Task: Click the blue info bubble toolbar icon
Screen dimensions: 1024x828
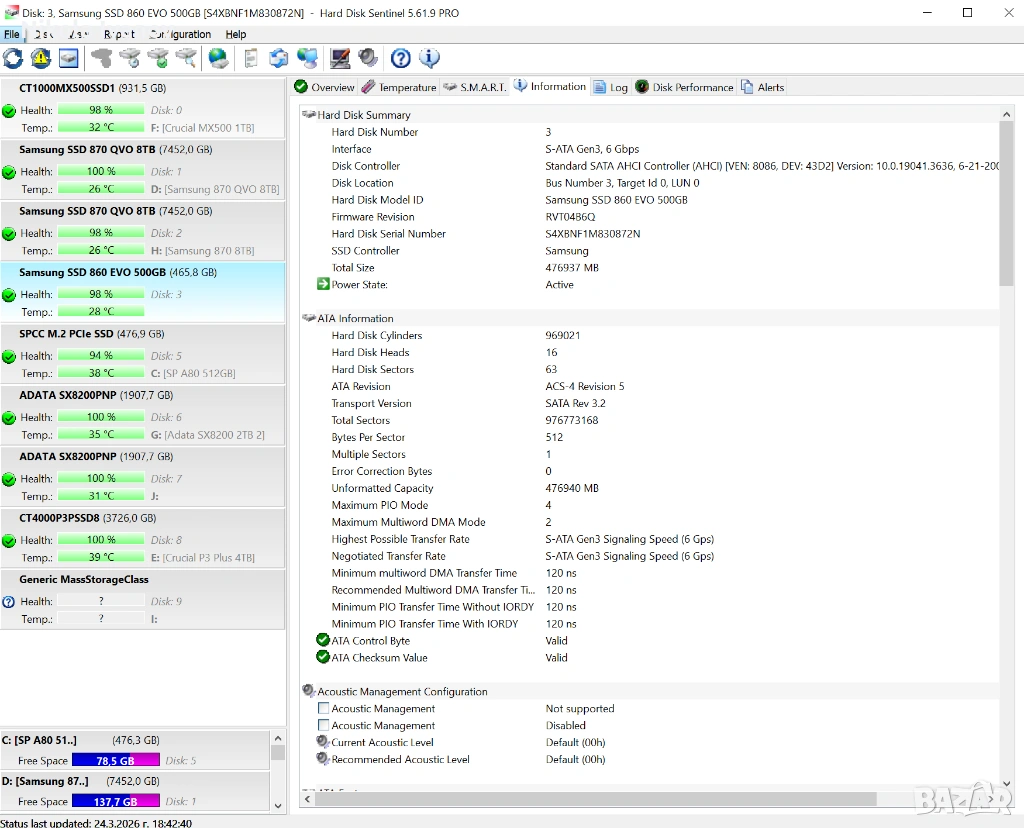Action: [429, 58]
